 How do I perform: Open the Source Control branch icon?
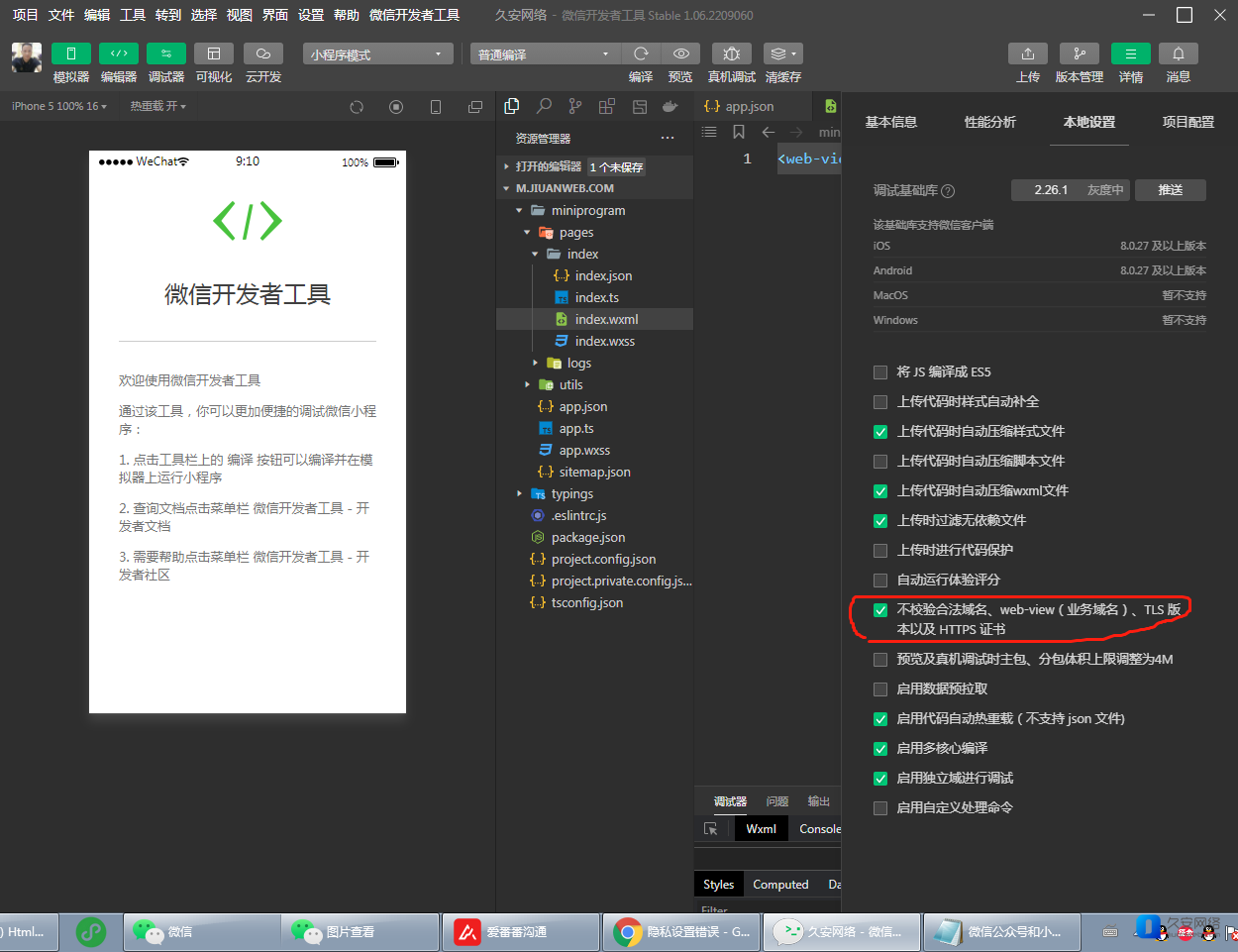pos(575,106)
